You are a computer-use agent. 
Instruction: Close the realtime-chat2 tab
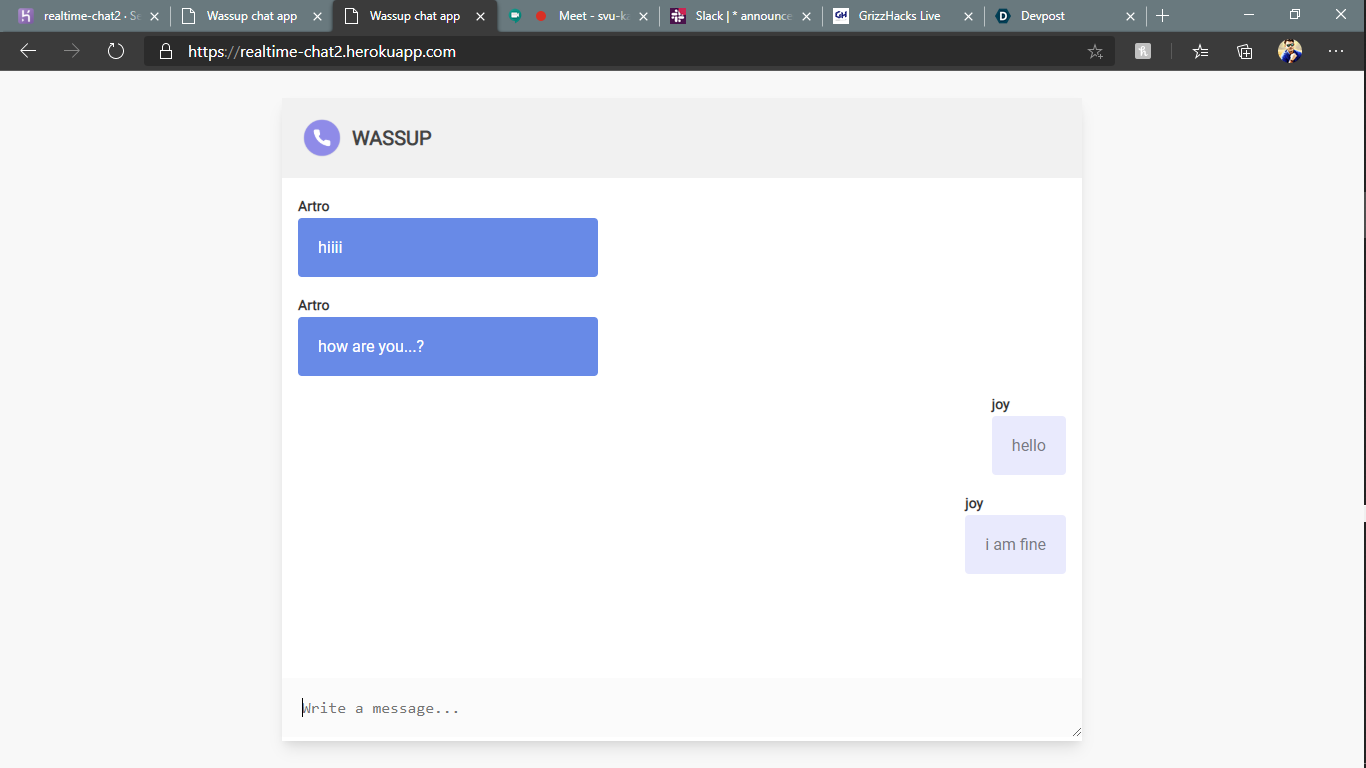tap(154, 16)
